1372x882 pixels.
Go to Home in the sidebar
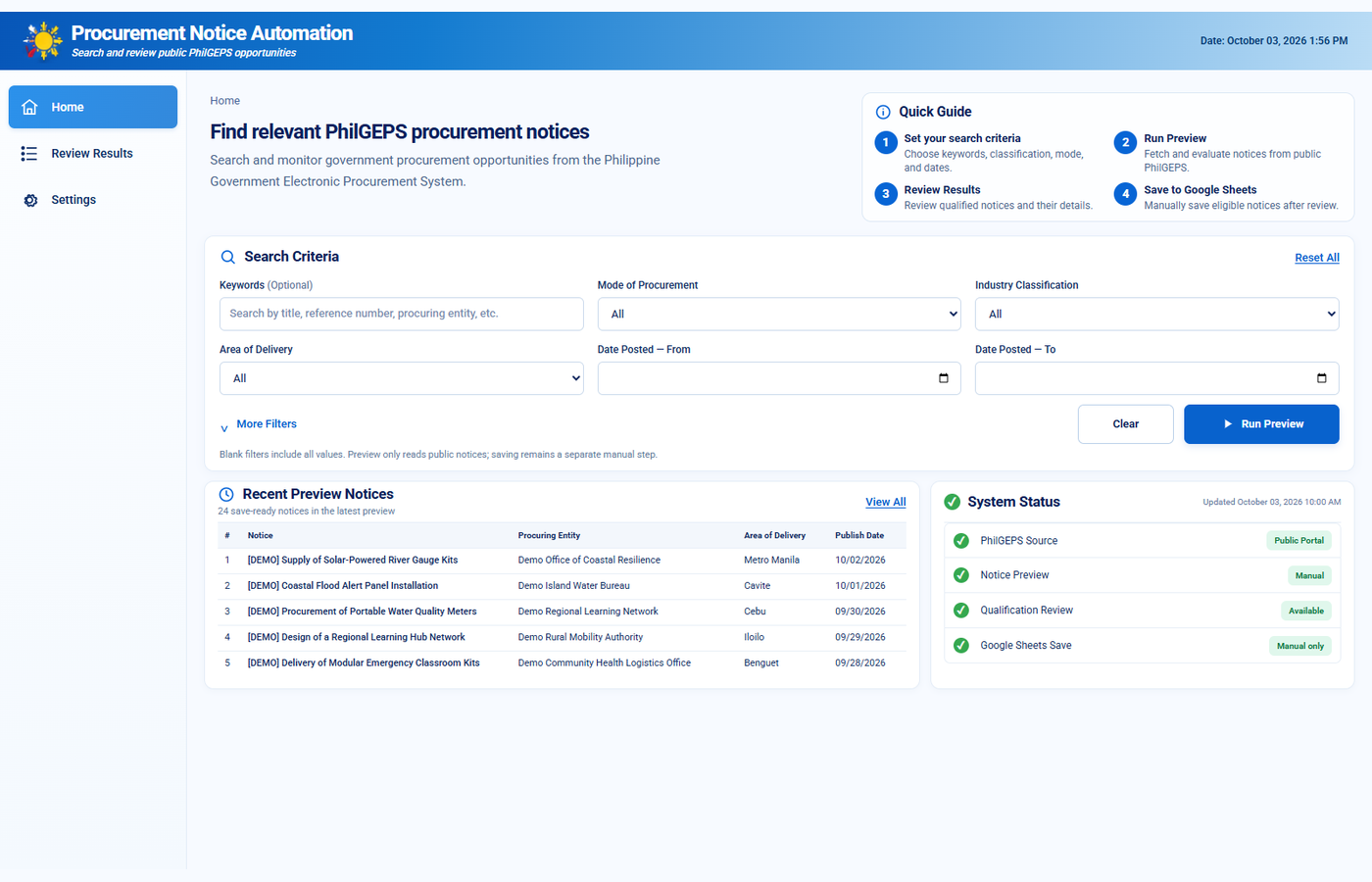pos(93,107)
